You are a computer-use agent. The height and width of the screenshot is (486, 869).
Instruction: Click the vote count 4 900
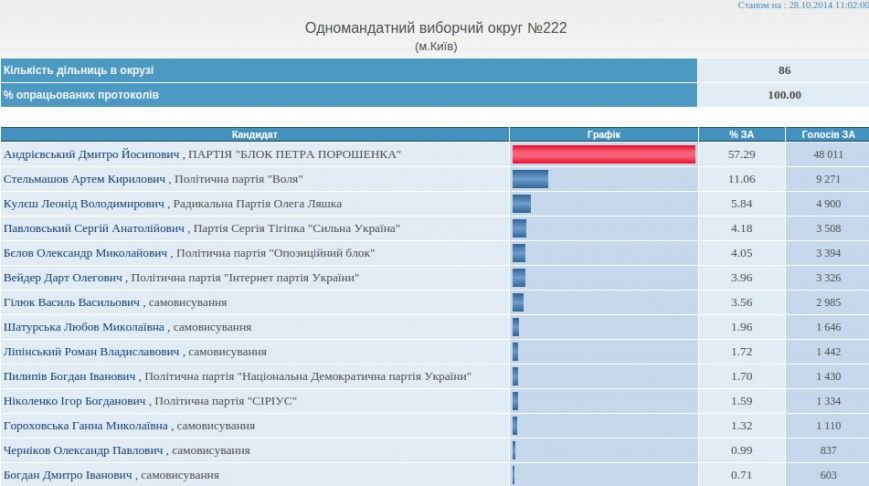(828, 203)
